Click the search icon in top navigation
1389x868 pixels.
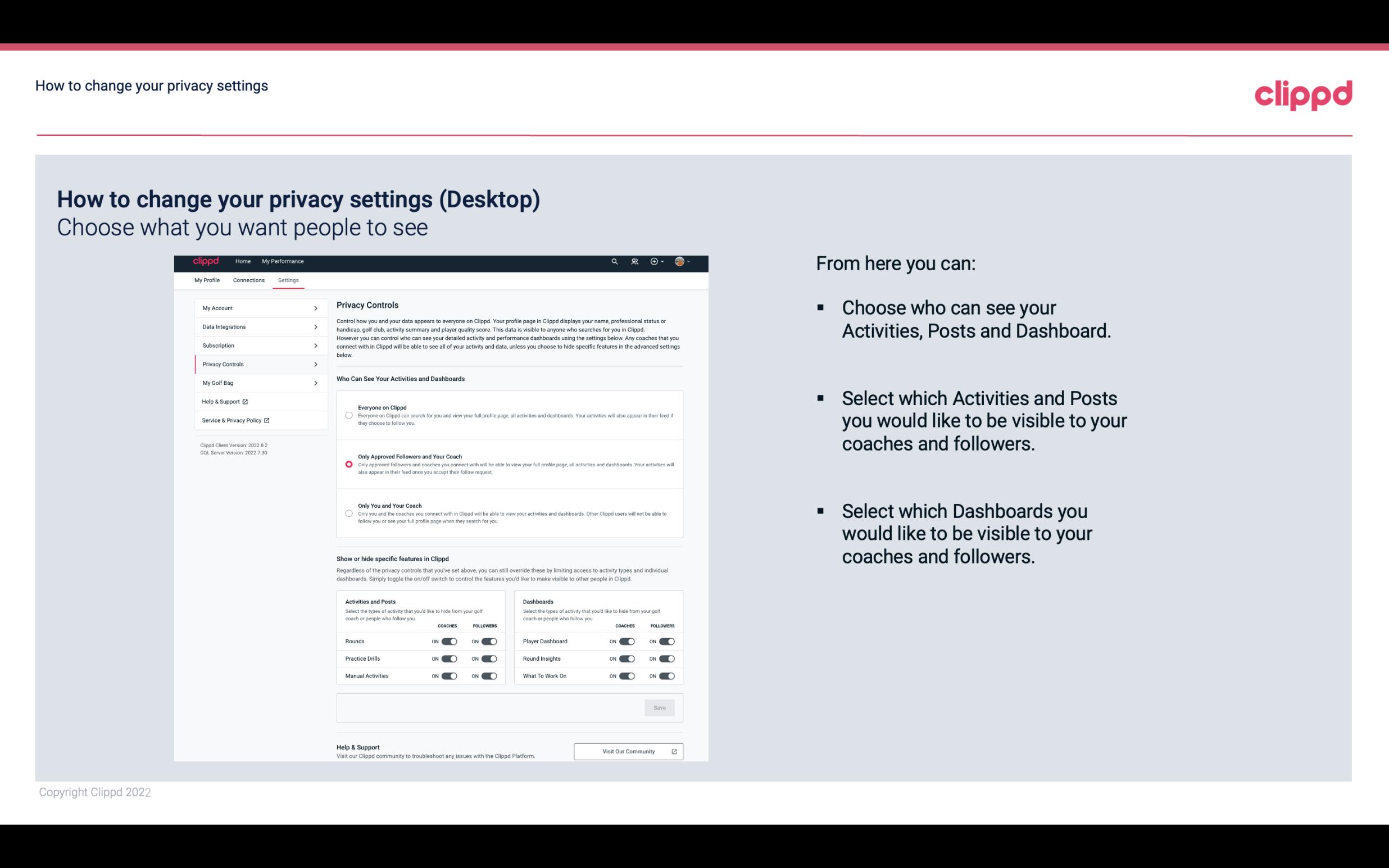pyautogui.click(x=614, y=261)
